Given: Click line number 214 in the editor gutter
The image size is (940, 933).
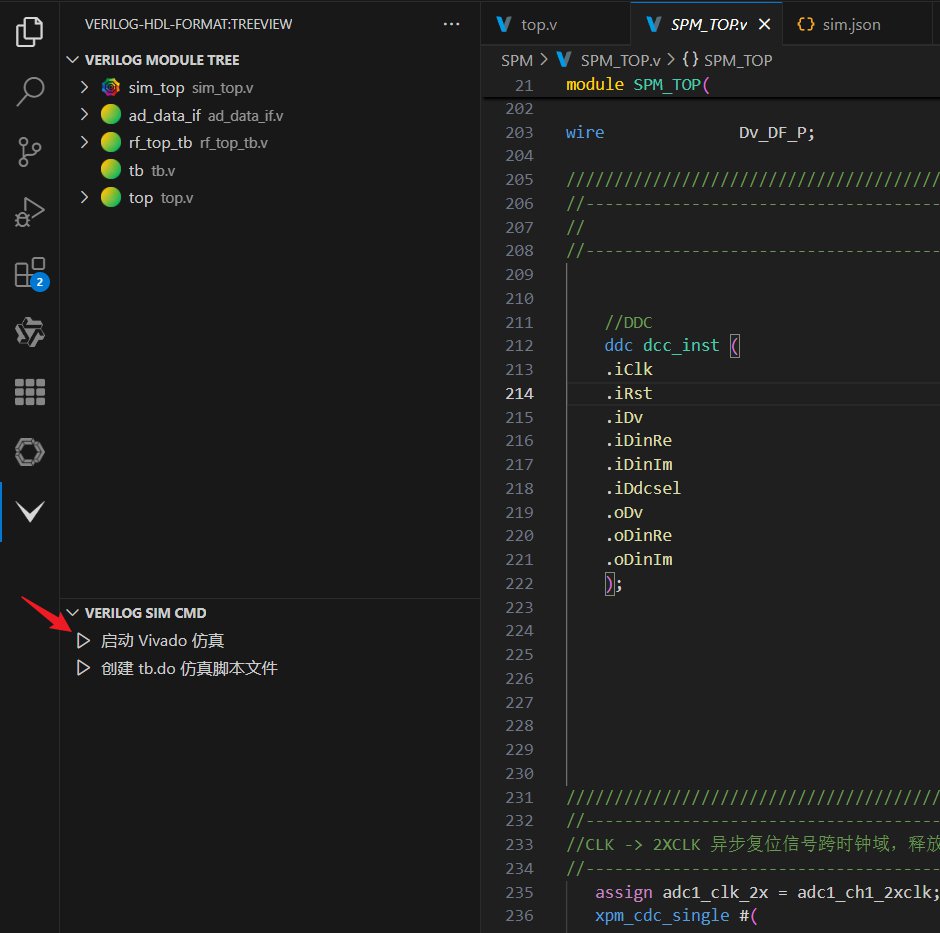Looking at the screenshot, I should (518, 393).
